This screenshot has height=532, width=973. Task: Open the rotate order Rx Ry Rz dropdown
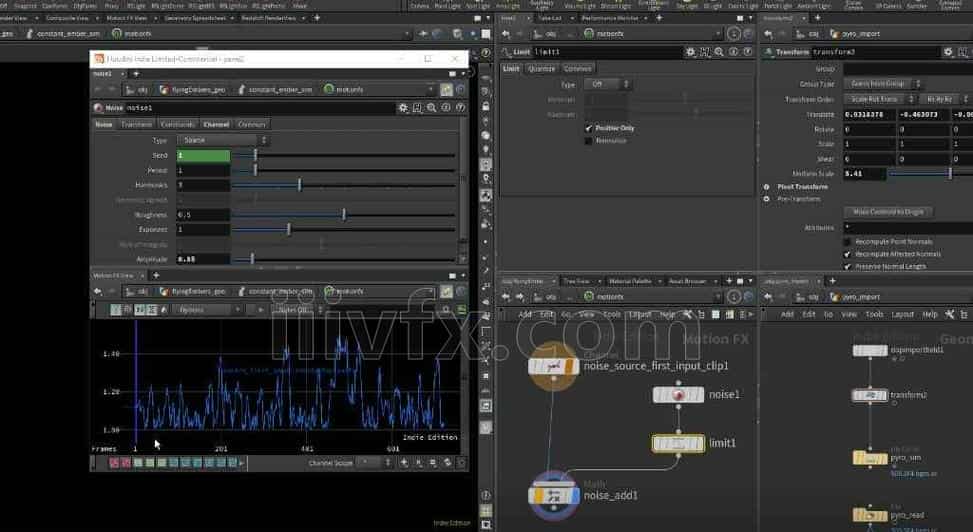[944, 99]
